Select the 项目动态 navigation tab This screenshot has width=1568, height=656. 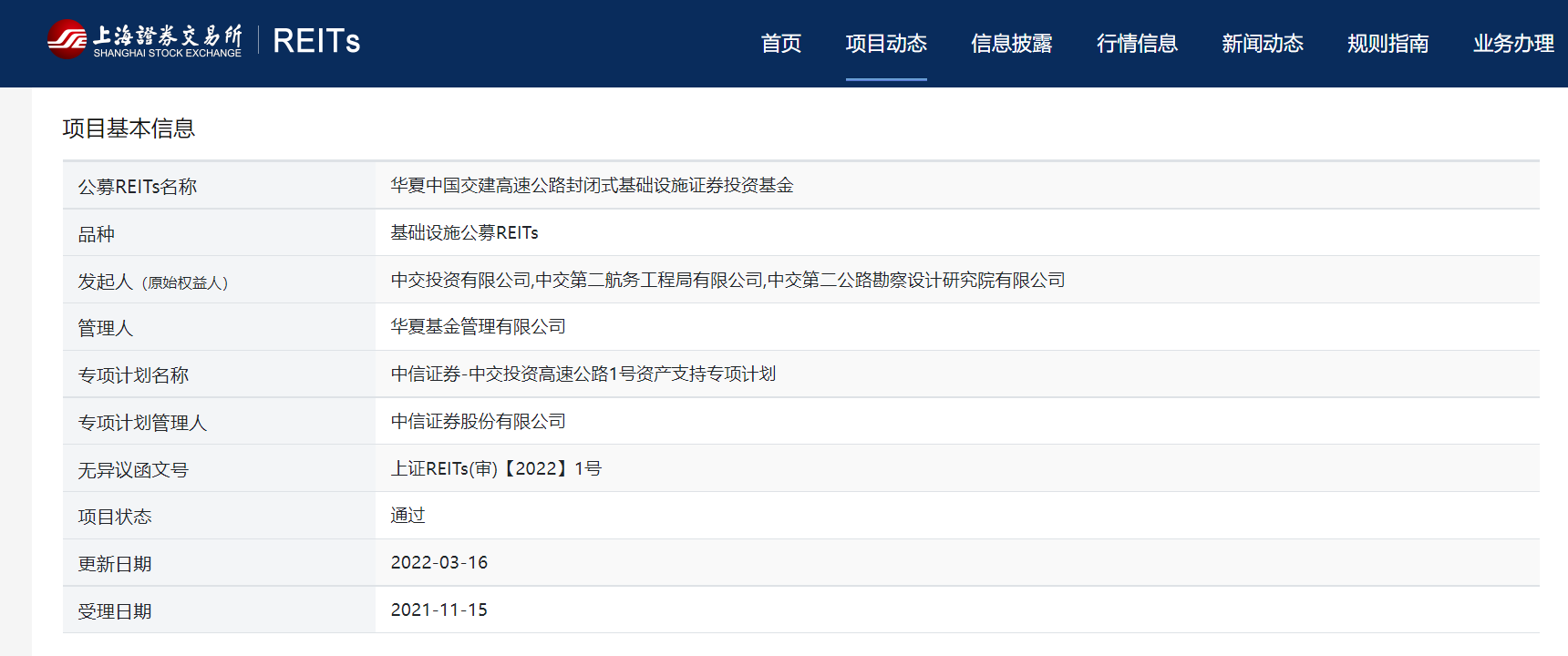click(x=885, y=44)
